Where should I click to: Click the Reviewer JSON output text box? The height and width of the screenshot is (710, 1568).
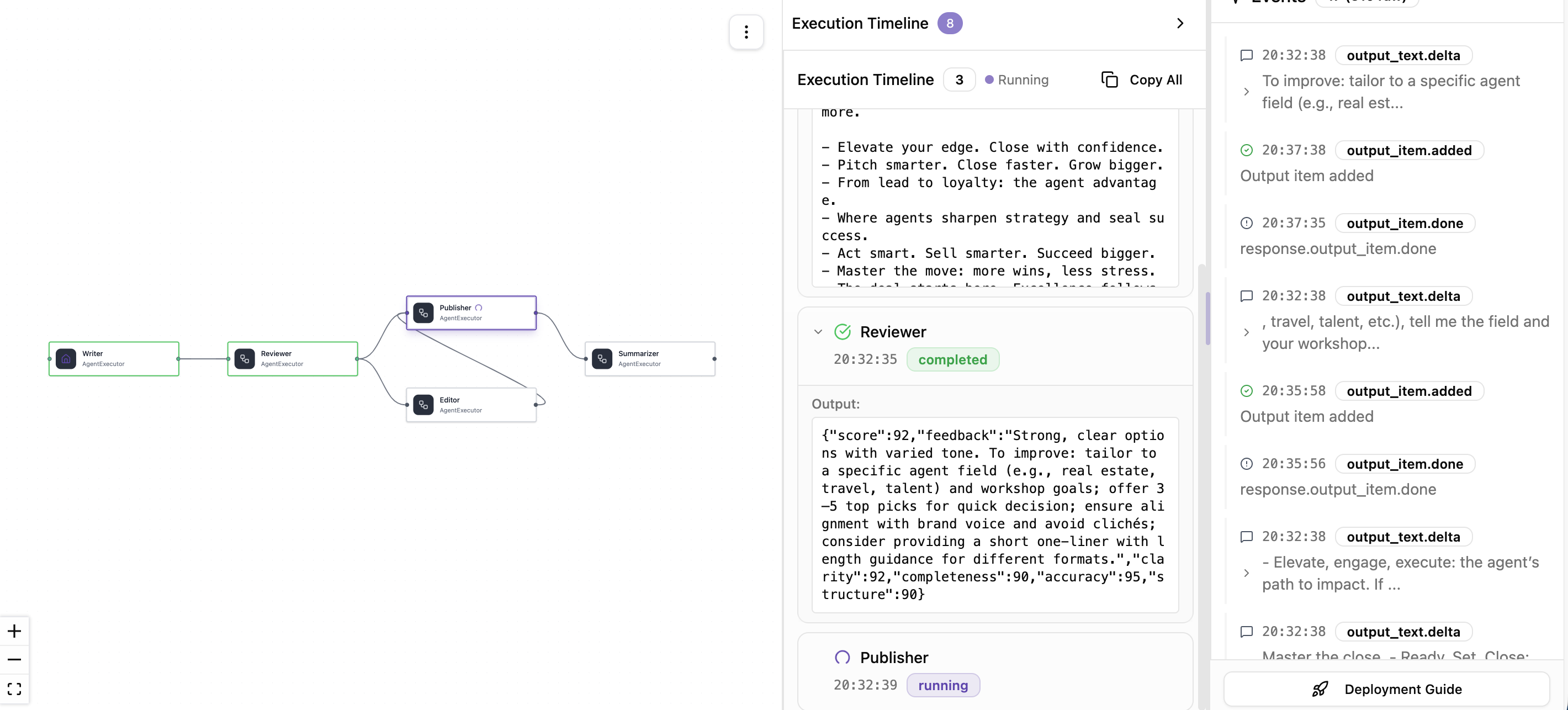pos(994,515)
